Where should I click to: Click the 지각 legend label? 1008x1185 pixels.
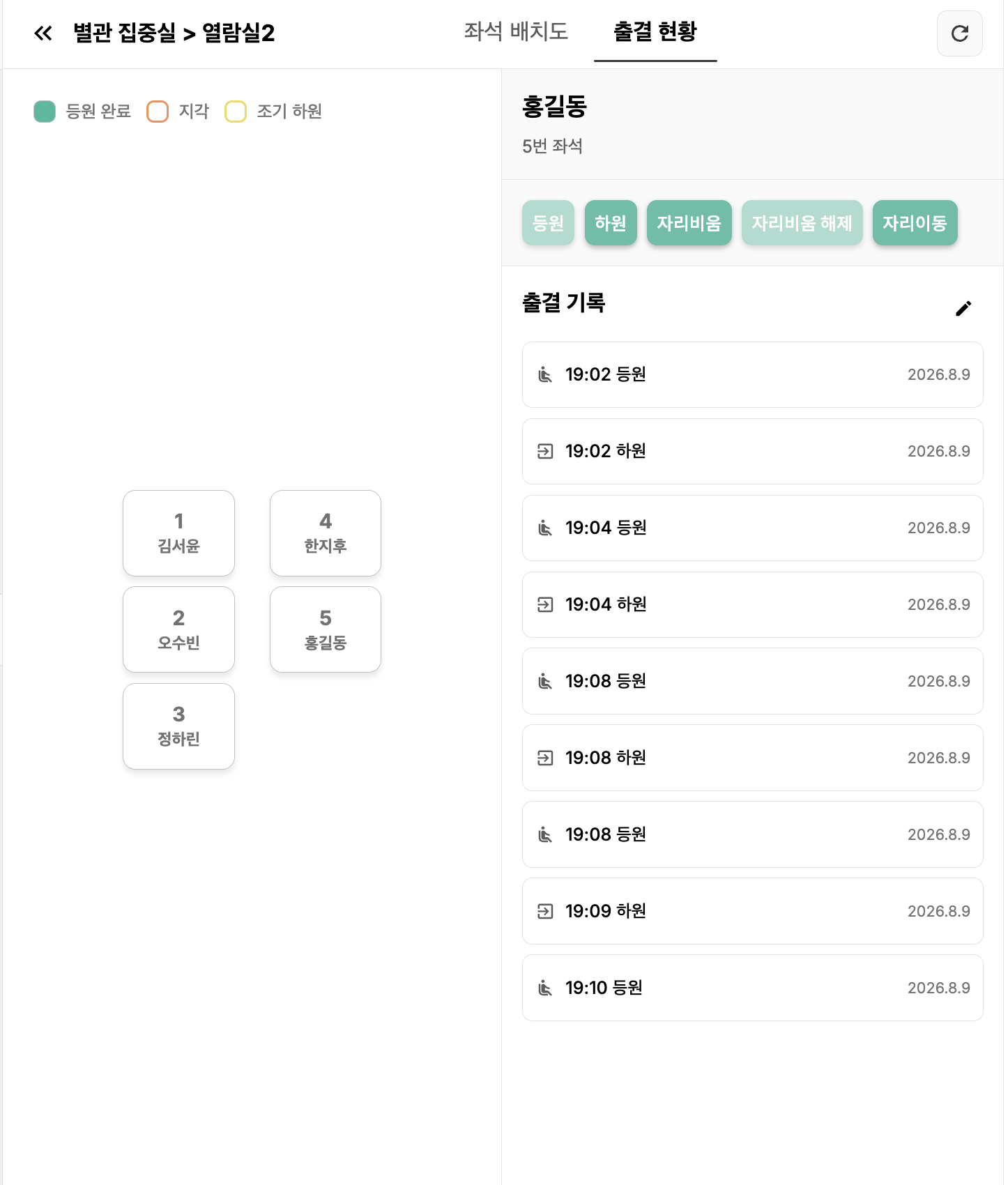(x=194, y=112)
